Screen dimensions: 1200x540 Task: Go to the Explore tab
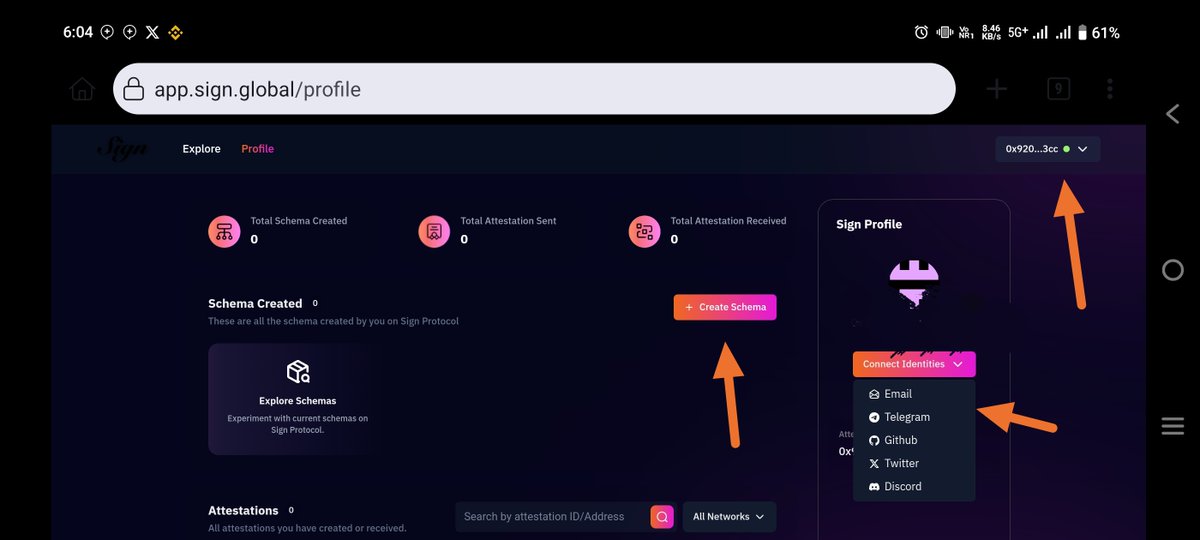click(x=201, y=149)
